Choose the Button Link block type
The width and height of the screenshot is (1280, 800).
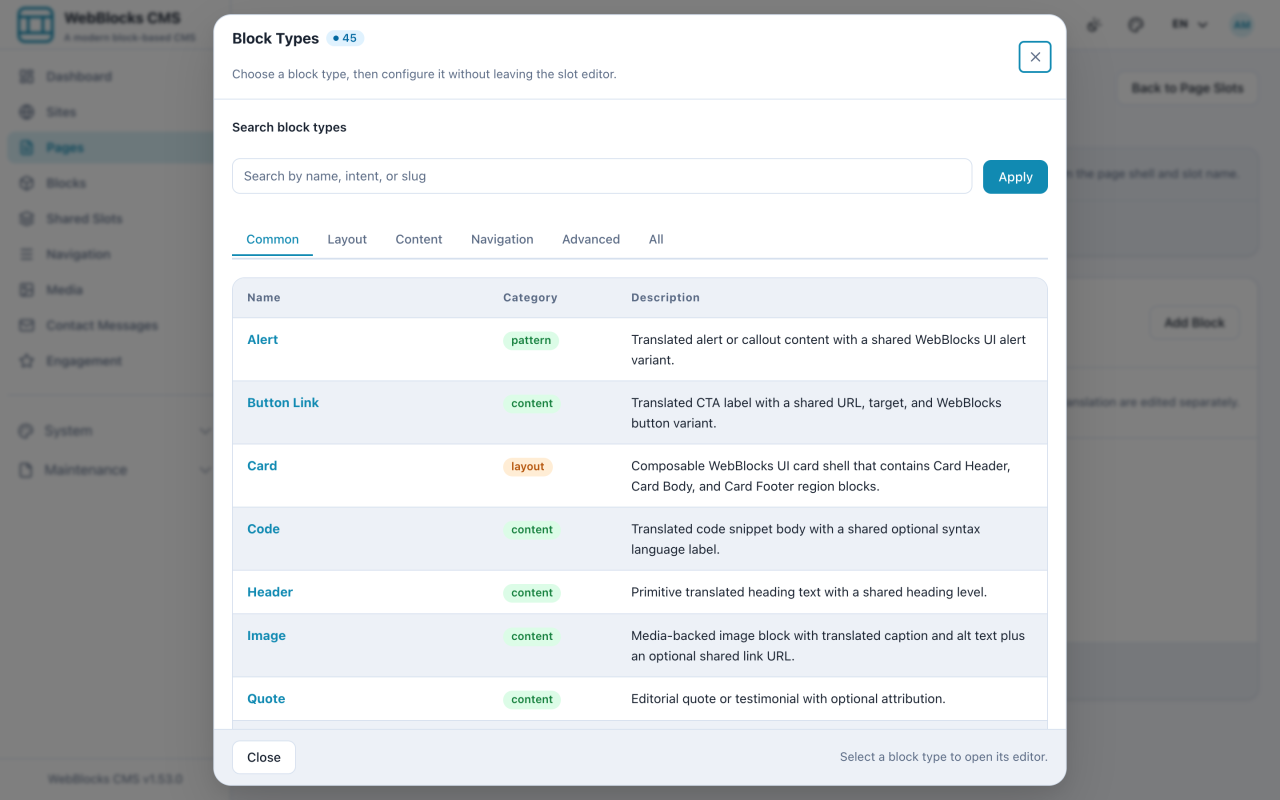click(283, 403)
